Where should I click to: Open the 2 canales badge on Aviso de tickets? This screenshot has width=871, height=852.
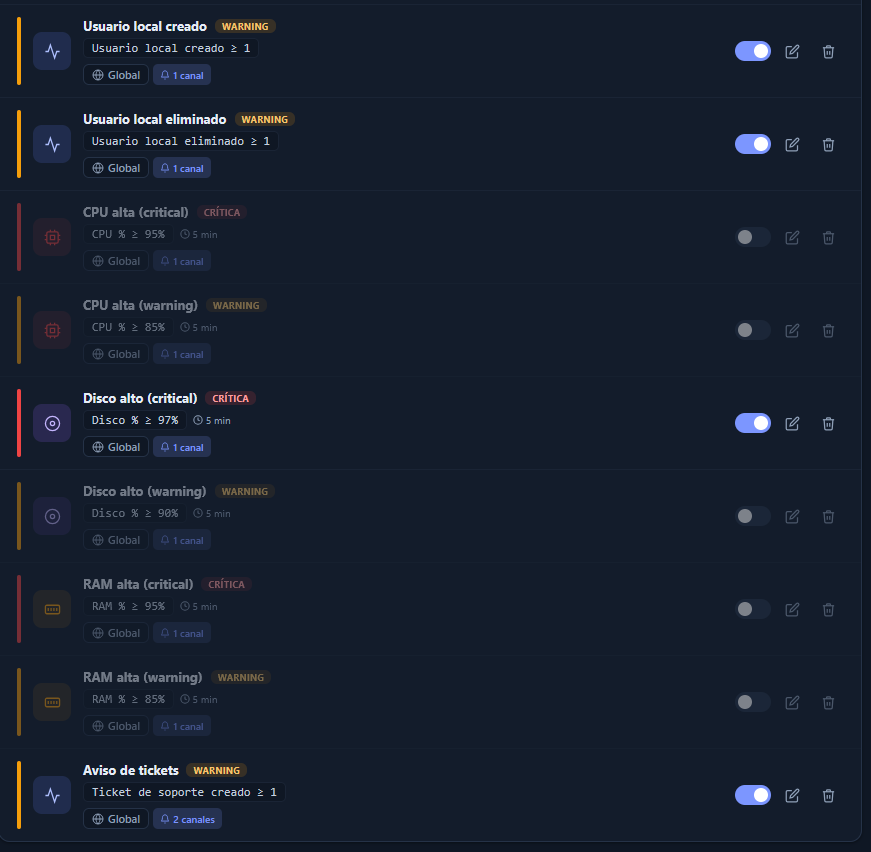pyautogui.click(x=188, y=819)
